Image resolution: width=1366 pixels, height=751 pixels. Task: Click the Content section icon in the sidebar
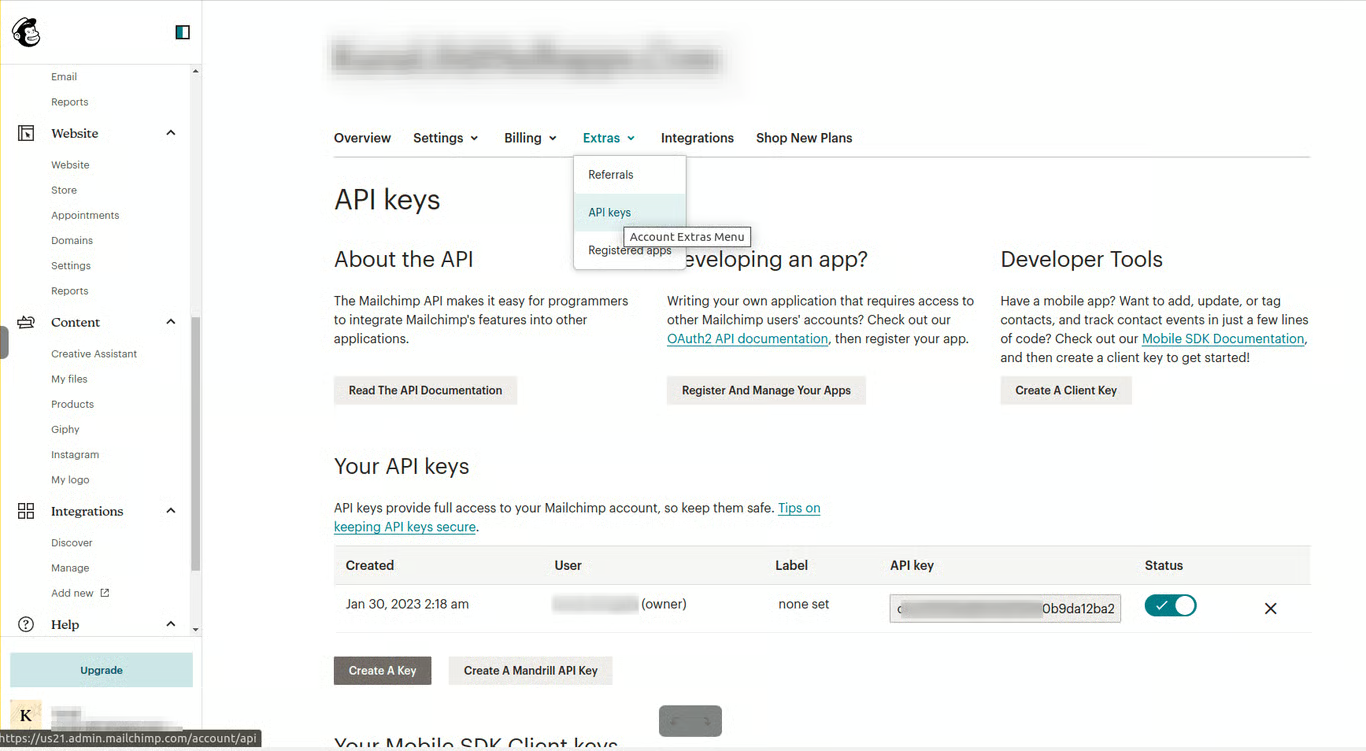pyautogui.click(x=26, y=322)
